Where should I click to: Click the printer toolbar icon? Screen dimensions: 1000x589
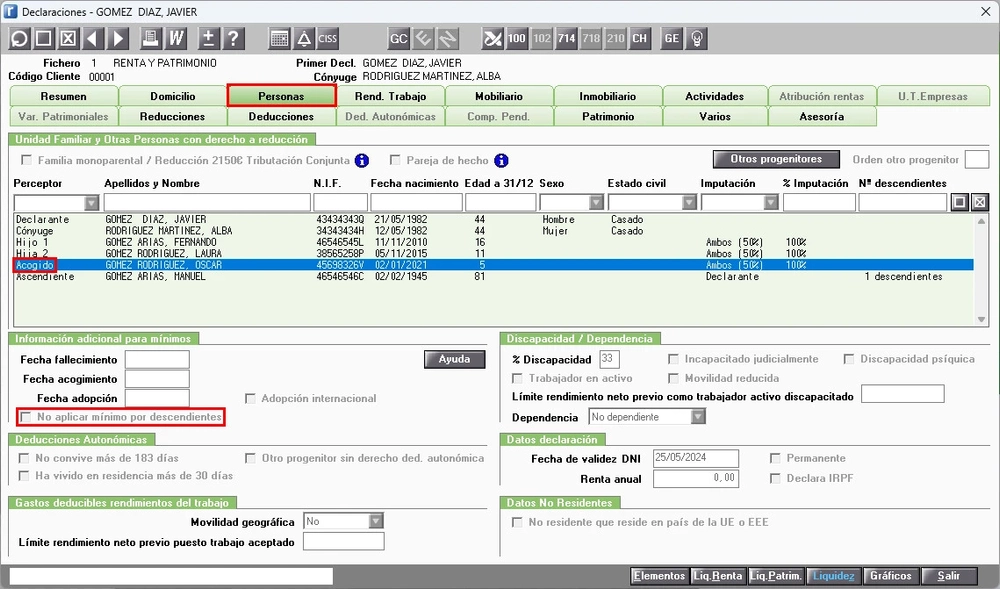point(151,39)
